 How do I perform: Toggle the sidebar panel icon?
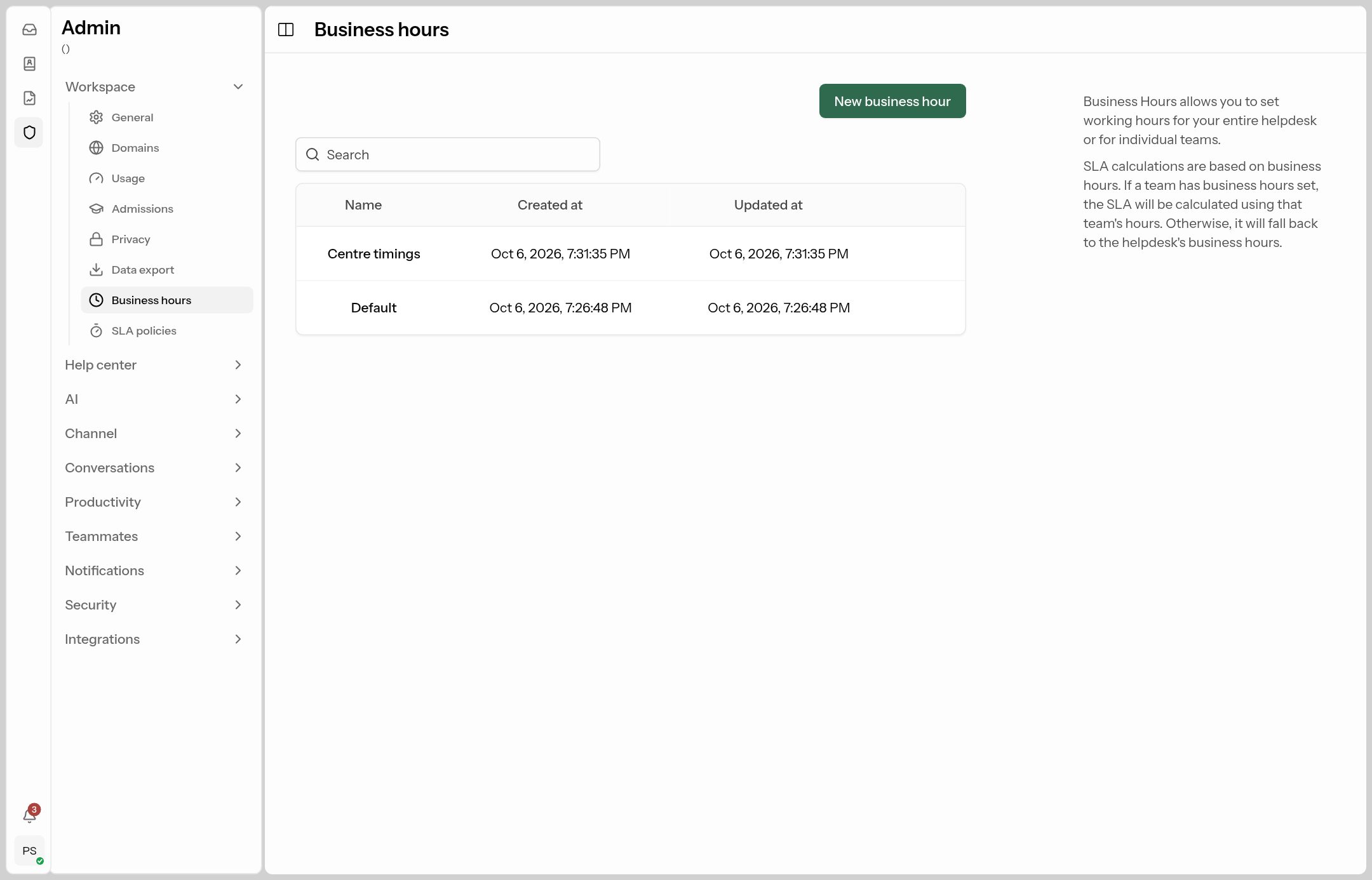point(286,29)
